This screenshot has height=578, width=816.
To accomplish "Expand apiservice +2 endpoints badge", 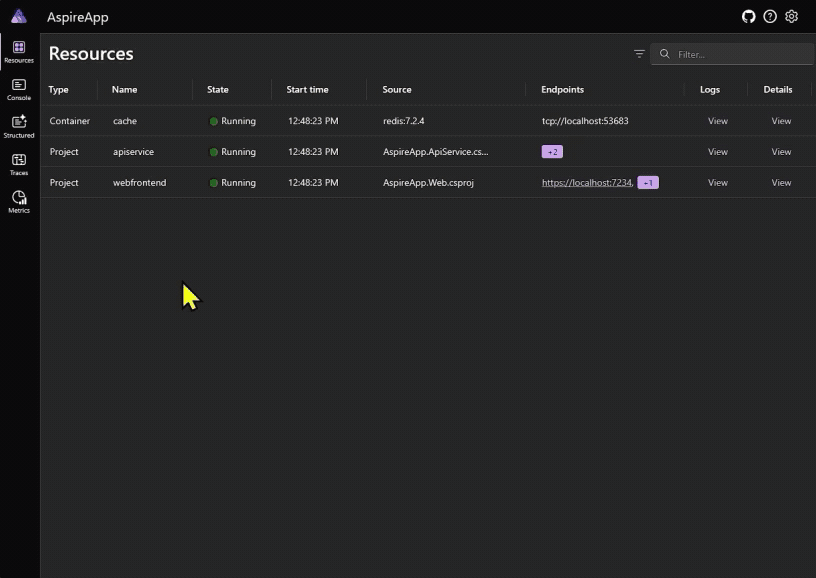I will coord(552,152).
